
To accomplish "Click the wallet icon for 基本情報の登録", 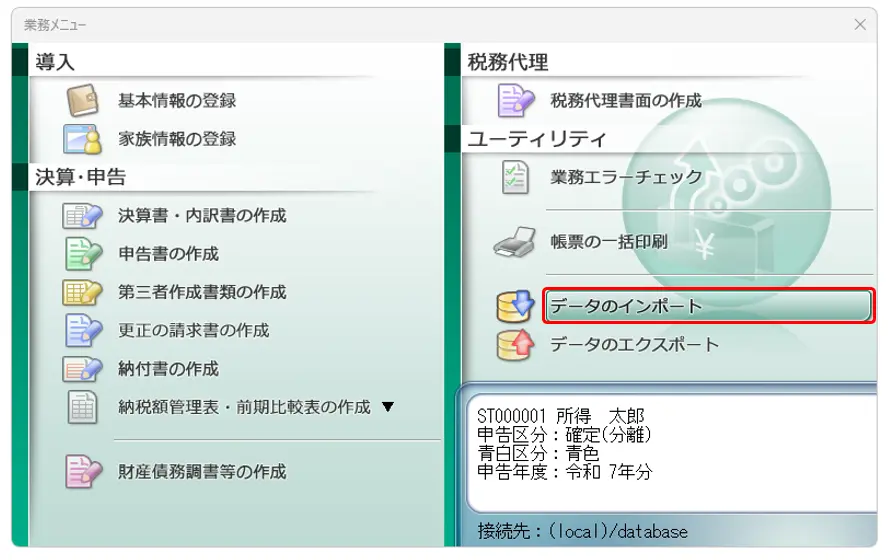I will tap(83, 101).
